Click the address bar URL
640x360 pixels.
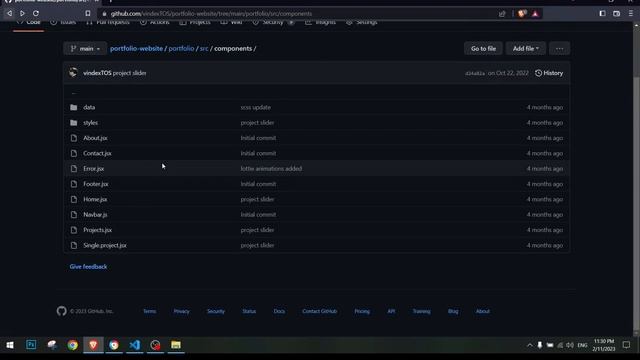click(211, 14)
